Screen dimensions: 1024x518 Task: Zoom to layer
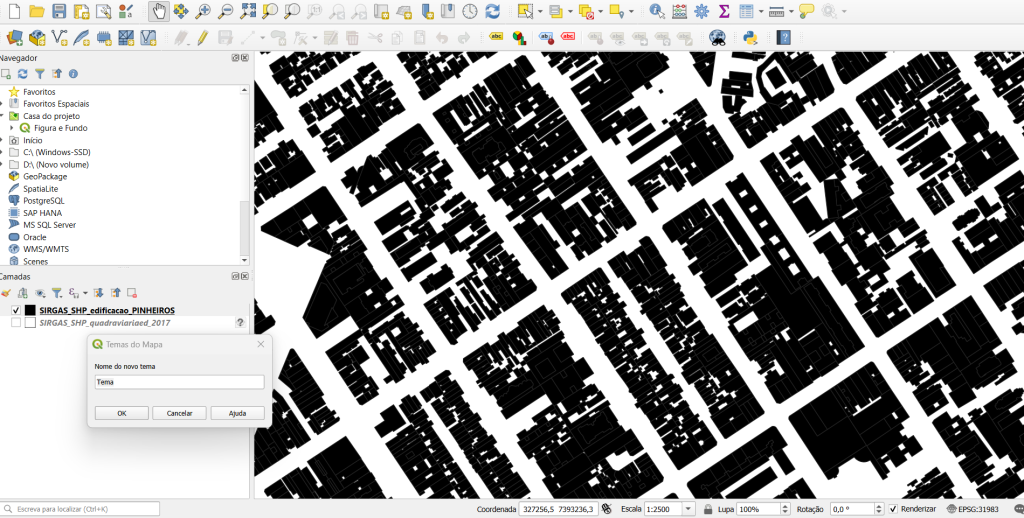[x=292, y=11]
